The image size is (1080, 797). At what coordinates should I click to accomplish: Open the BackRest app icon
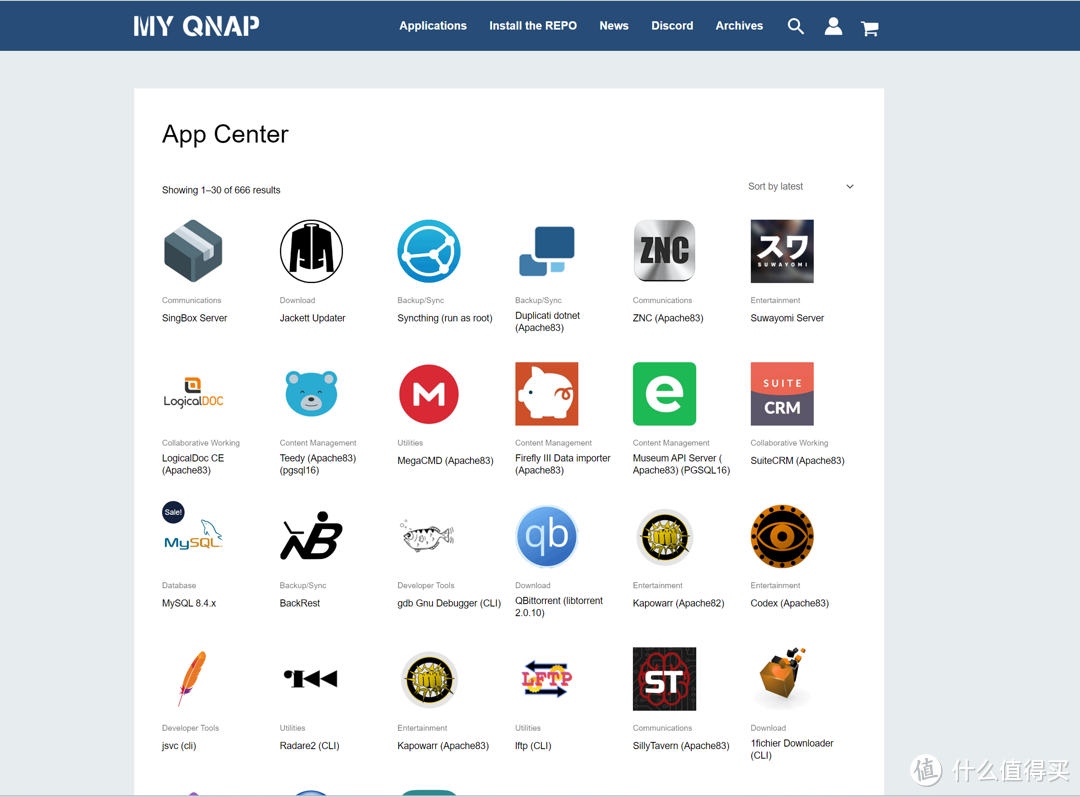(x=311, y=536)
